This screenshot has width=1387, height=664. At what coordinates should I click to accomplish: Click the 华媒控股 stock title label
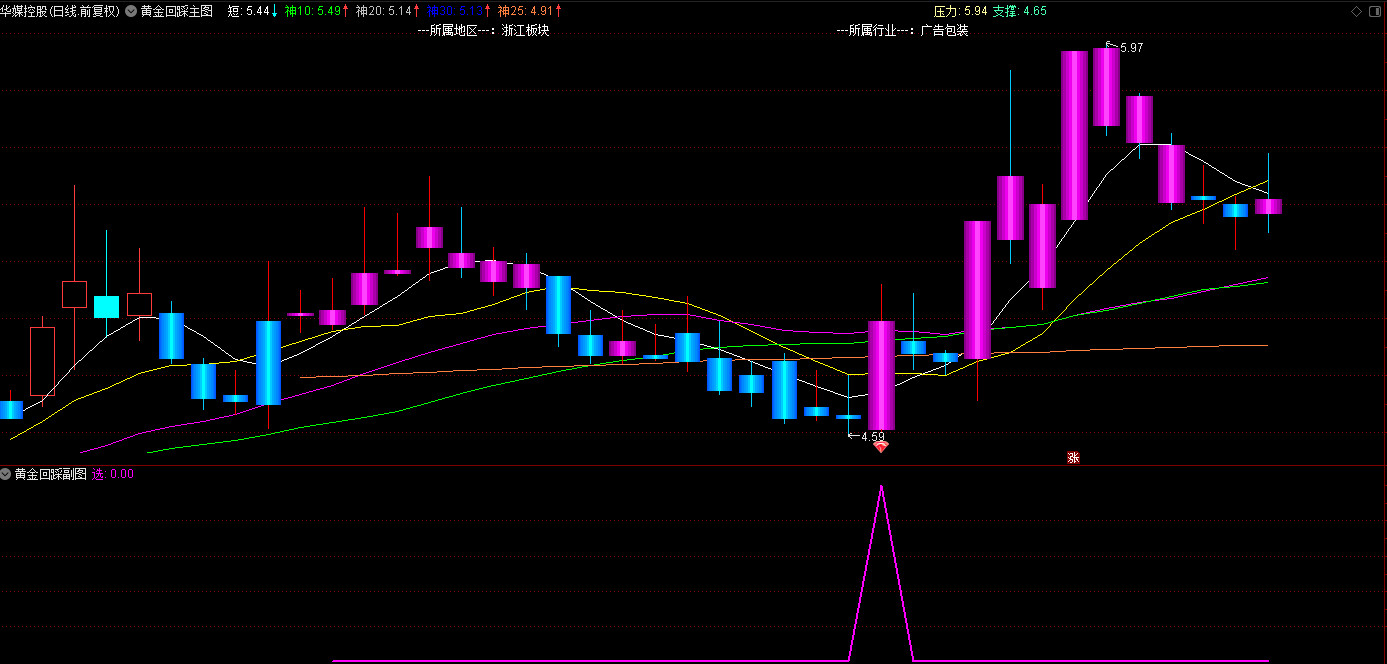pos(60,11)
